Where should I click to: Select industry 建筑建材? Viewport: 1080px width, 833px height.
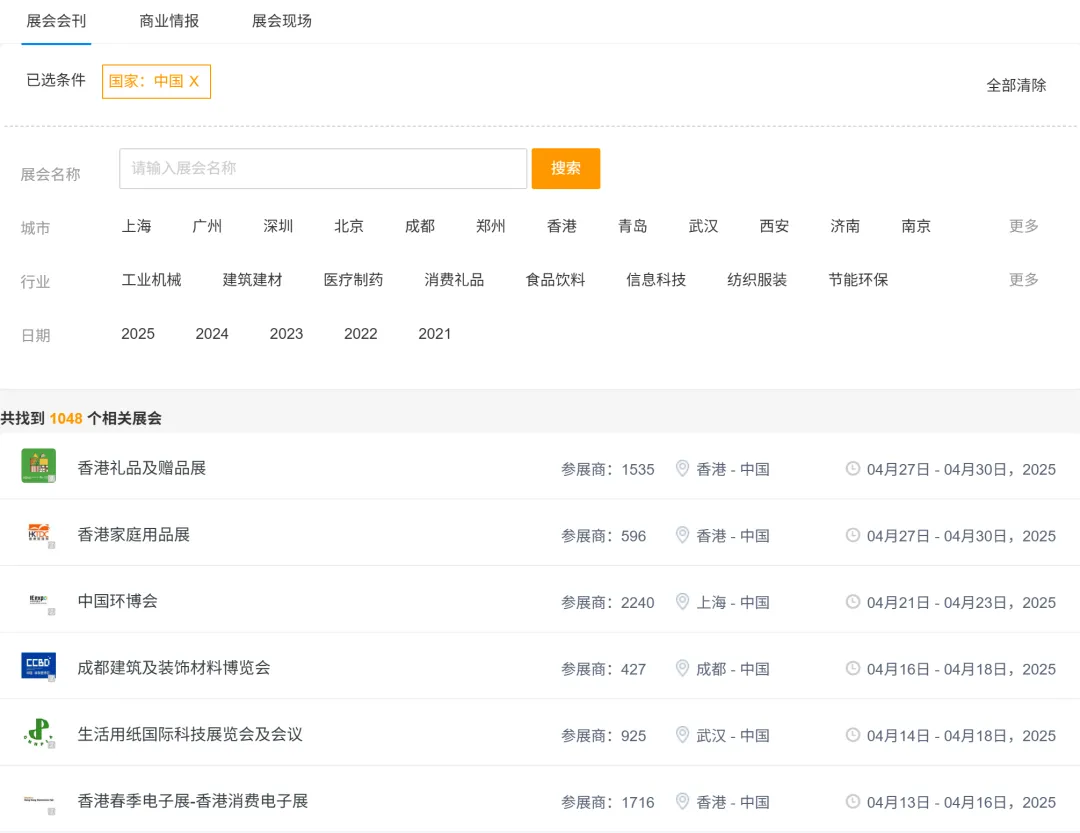[x=253, y=280]
